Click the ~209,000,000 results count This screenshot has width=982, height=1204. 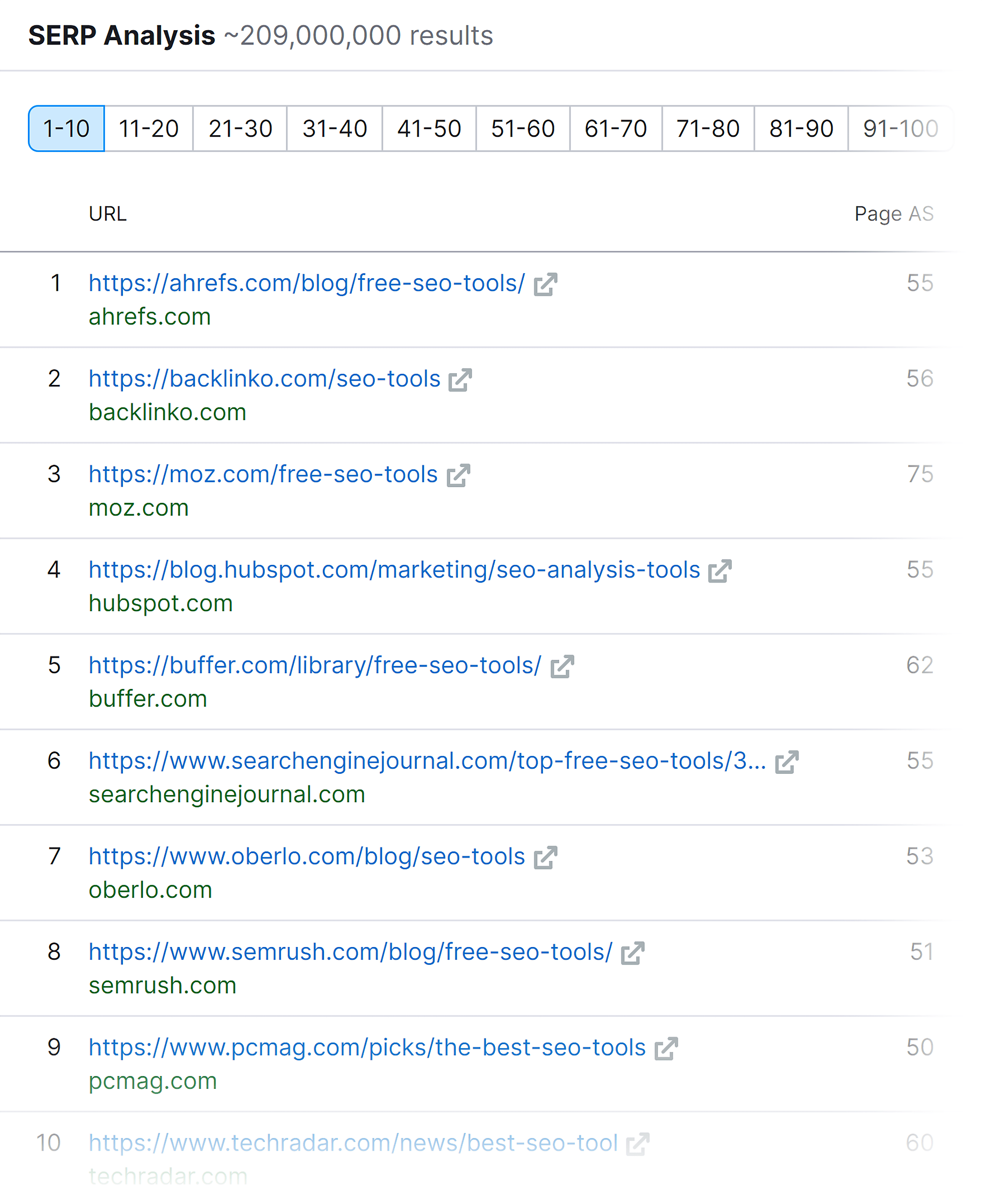tap(359, 36)
